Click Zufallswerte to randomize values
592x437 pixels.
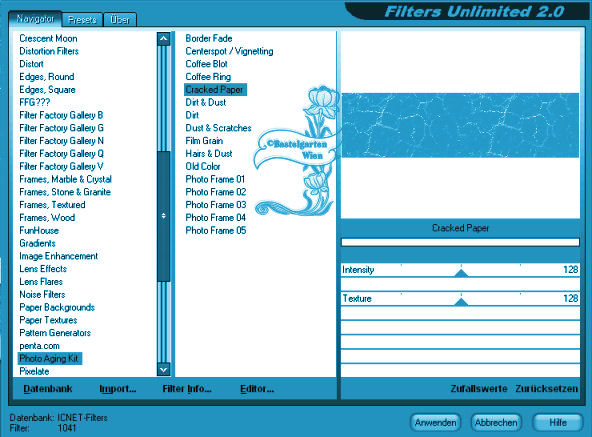(479, 389)
